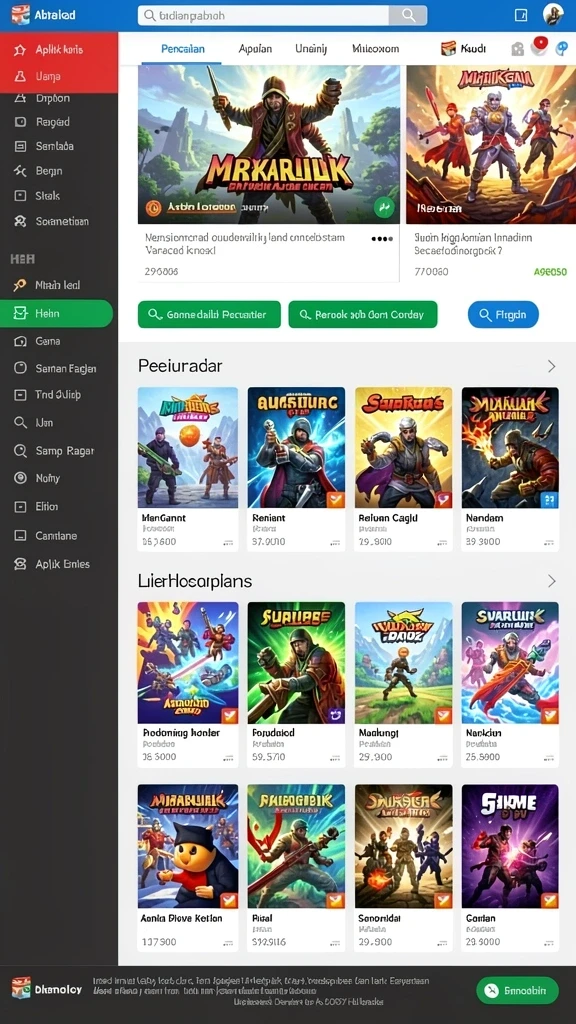Click the blue 'Flrgdn' button
Image resolution: width=576 pixels, height=1024 pixels.
[504, 315]
